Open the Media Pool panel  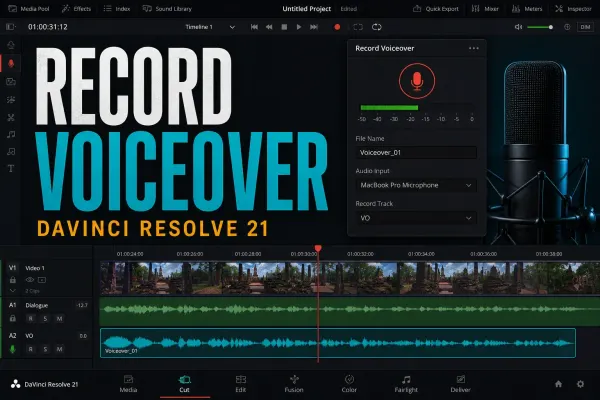[29, 8]
